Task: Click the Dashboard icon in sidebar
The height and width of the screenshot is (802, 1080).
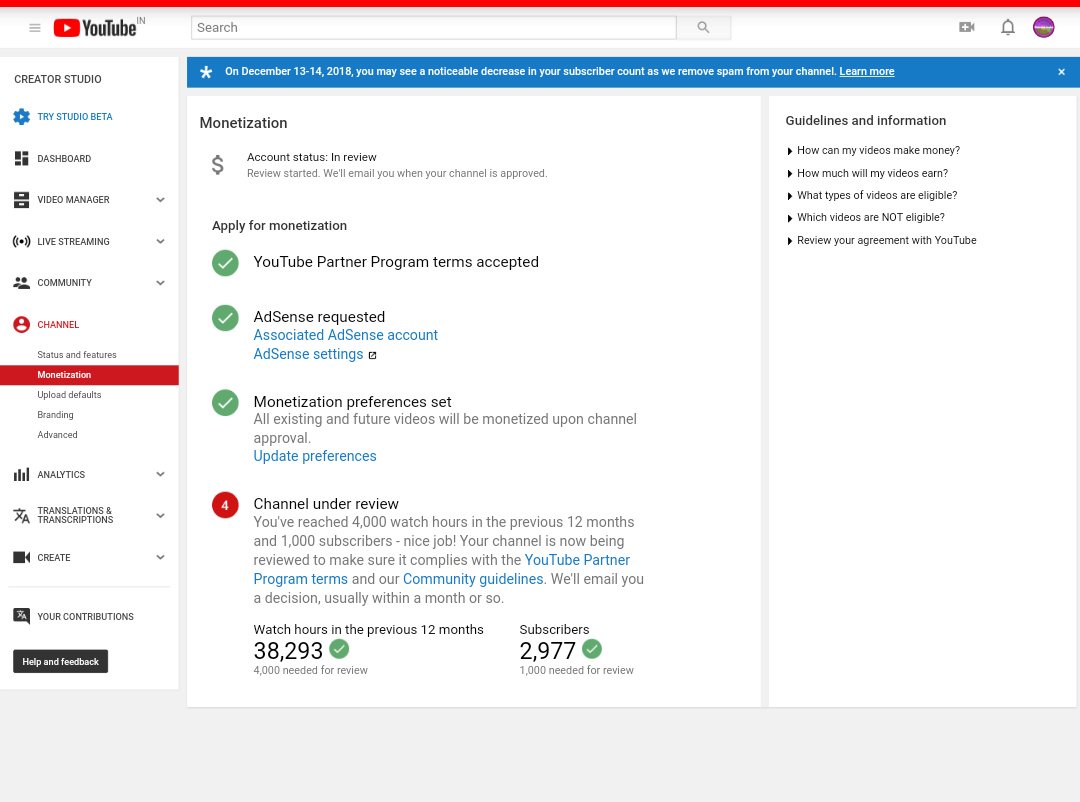Action: pyautogui.click(x=21, y=158)
